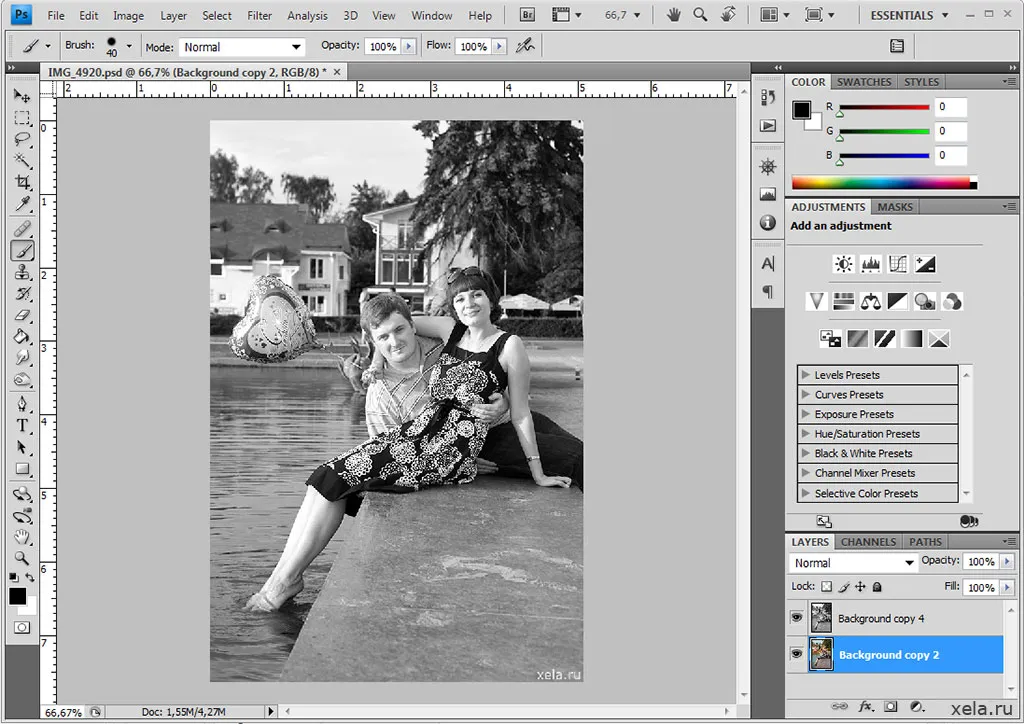Add a layer style with fx button

[x=865, y=706]
